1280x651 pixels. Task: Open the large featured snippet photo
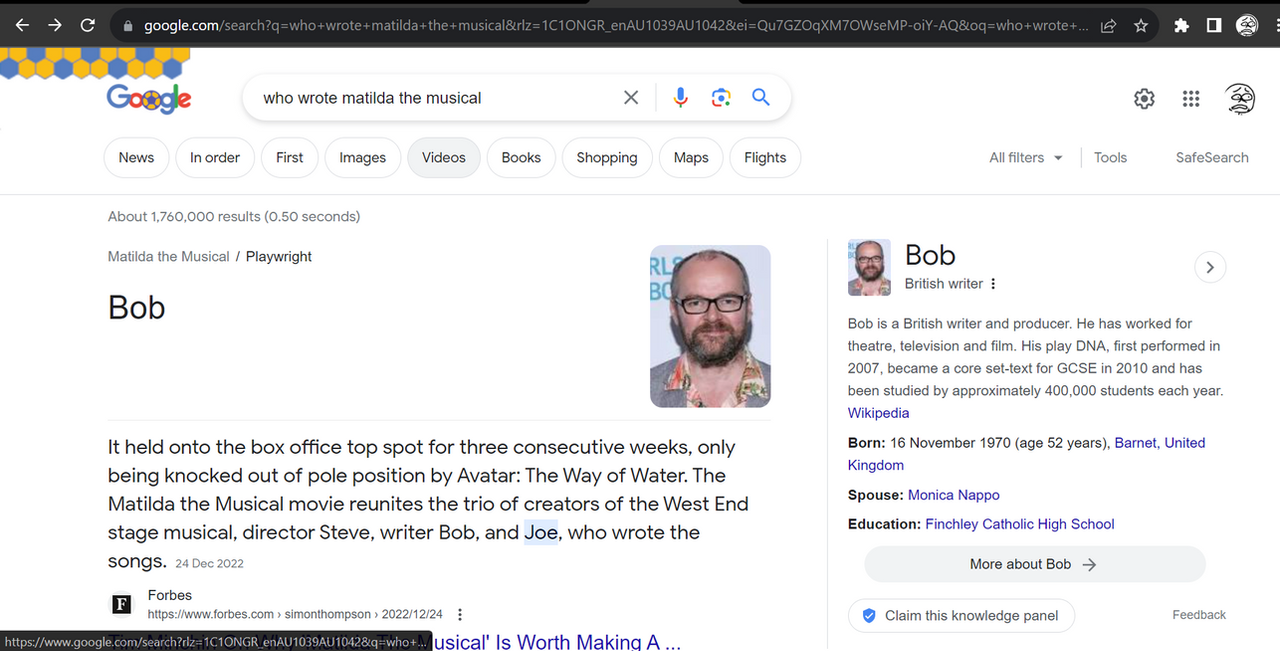[710, 326]
